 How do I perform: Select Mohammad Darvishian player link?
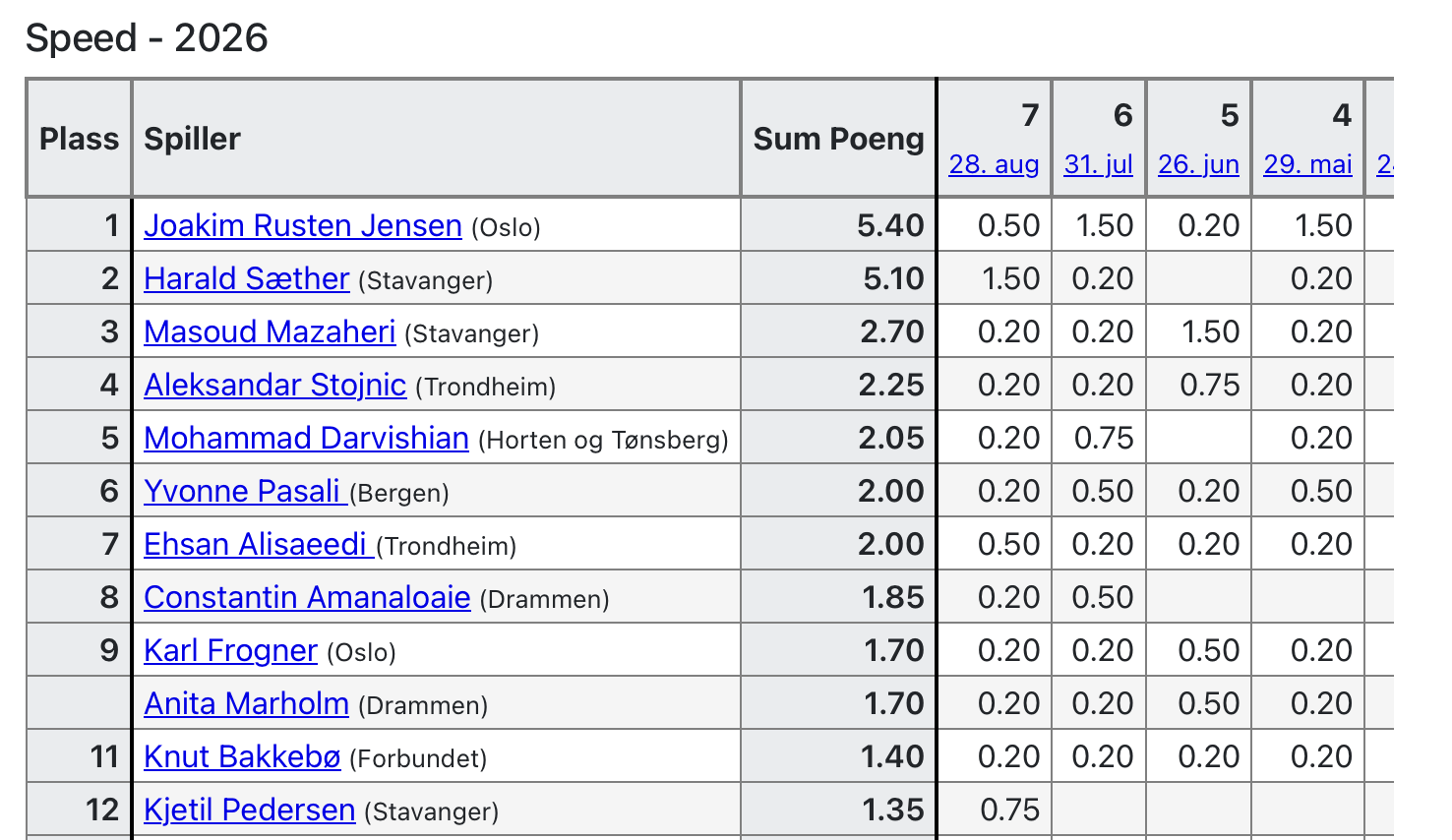coord(306,438)
